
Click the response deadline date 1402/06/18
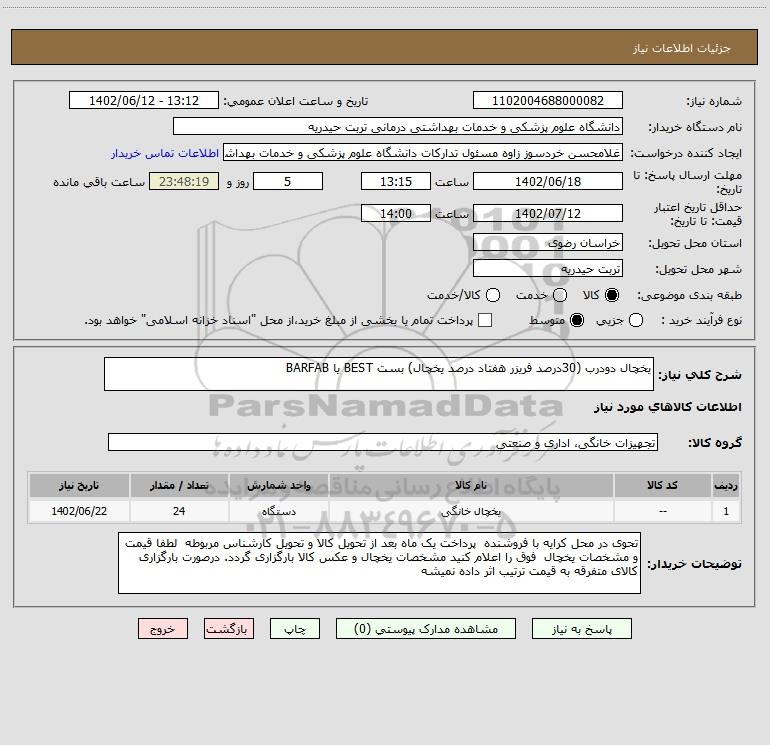click(548, 181)
